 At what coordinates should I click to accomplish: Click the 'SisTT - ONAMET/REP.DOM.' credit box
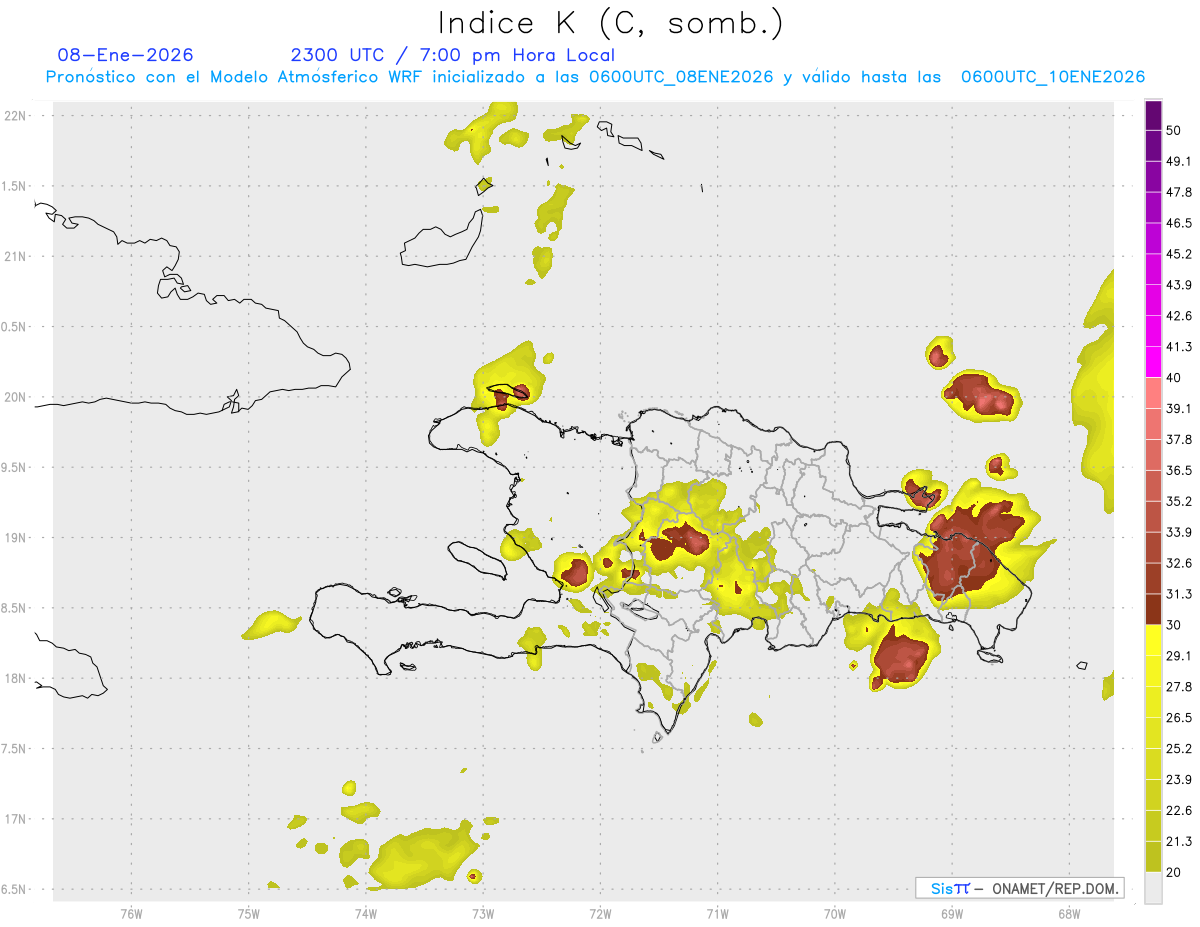coord(1019,888)
